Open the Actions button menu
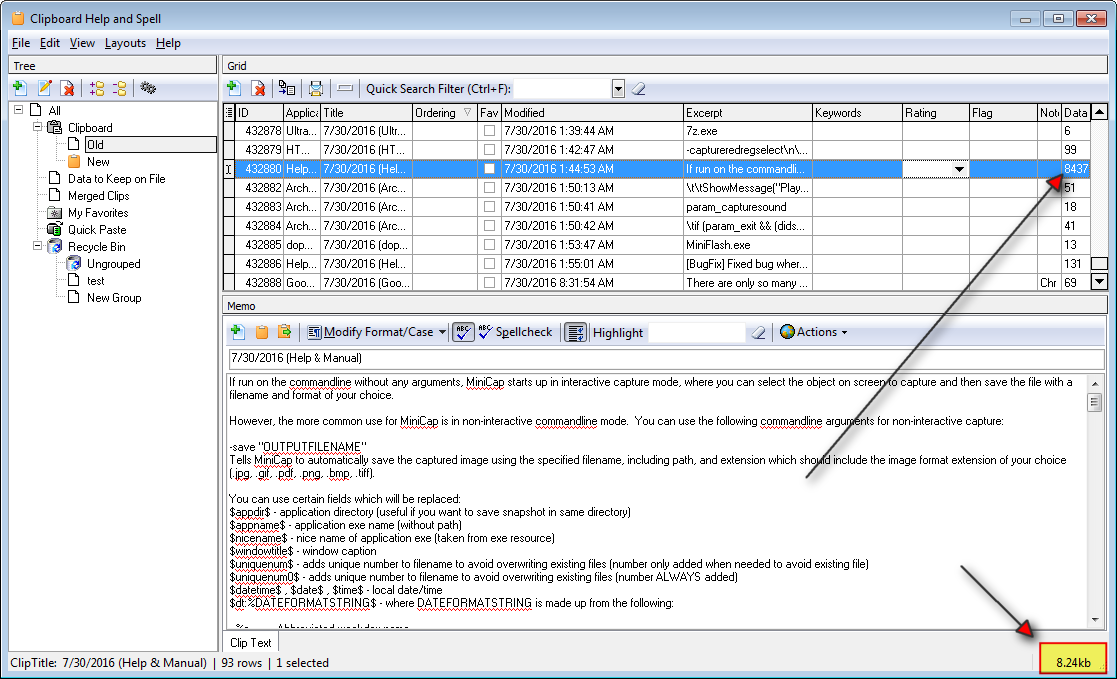The height and width of the screenshot is (679, 1117). [x=813, y=332]
